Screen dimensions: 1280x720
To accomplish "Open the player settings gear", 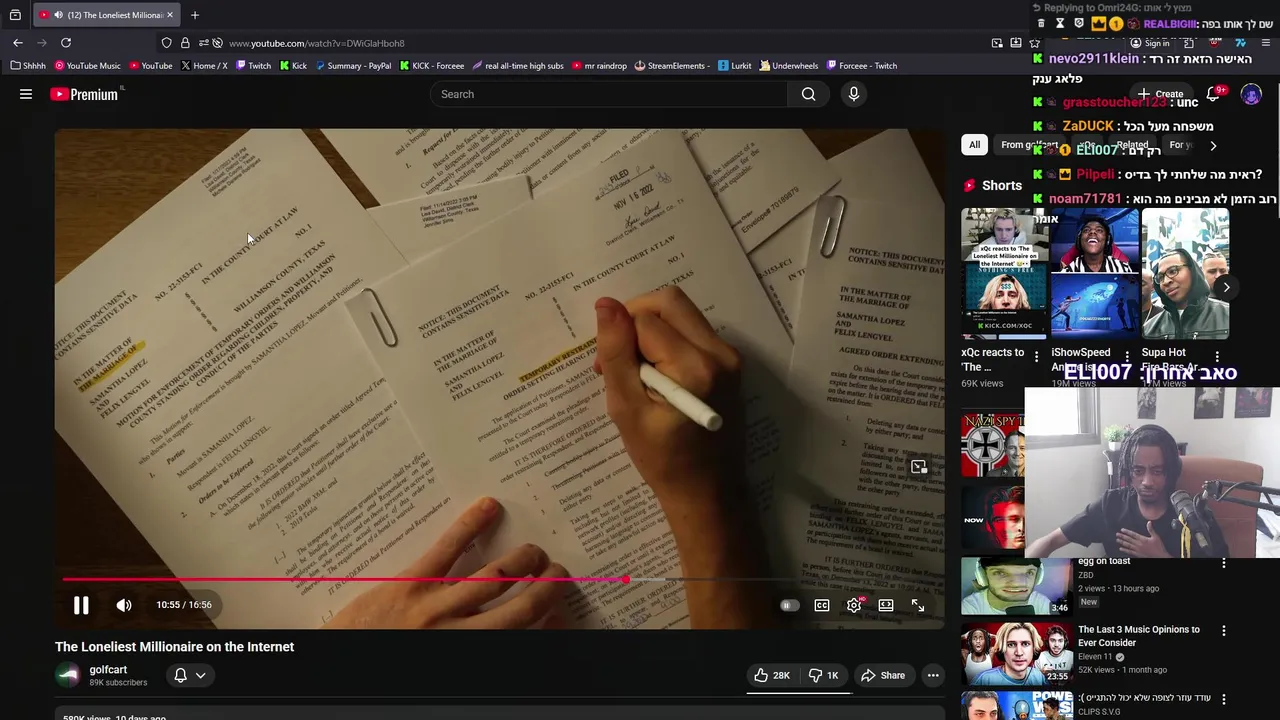I will click(x=854, y=605).
